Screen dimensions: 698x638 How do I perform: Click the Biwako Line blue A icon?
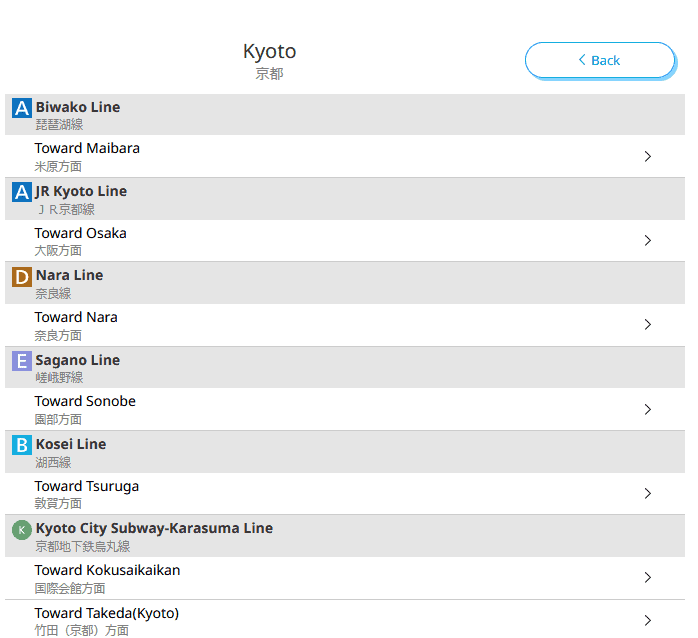(x=22, y=108)
